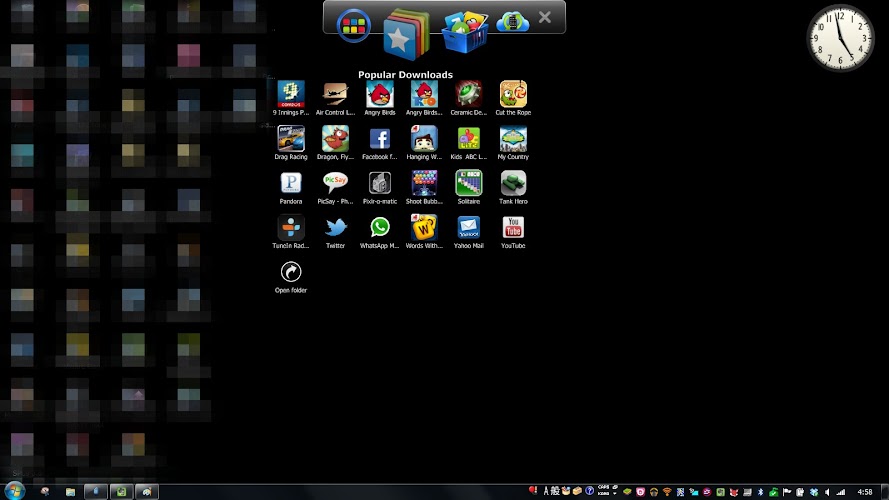
Task: Close the app launcher bar
Action: pos(545,18)
